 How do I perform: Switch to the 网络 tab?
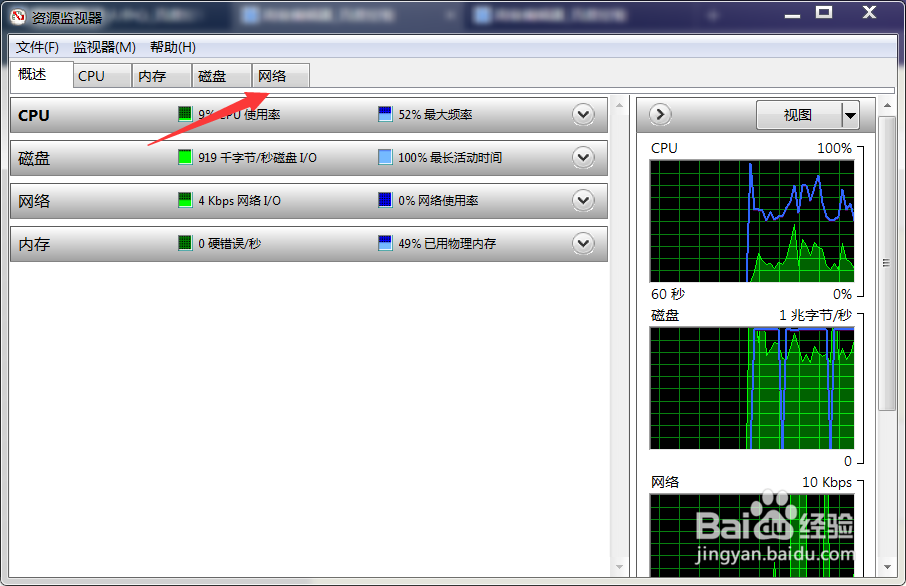point(279,75)
